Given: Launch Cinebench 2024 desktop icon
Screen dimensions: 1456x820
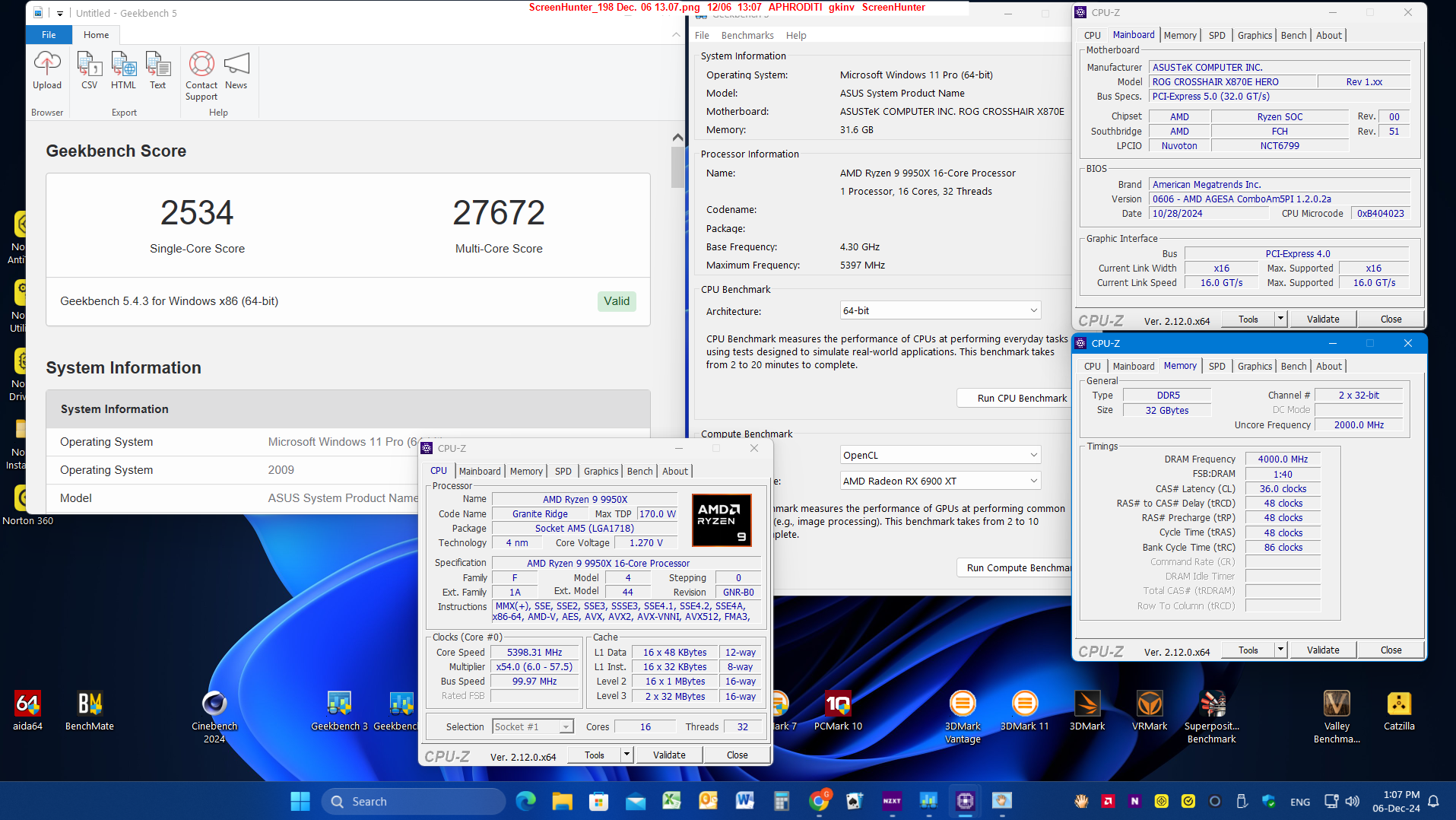Looking at the screenshot, I should click(x=214, y=717).
